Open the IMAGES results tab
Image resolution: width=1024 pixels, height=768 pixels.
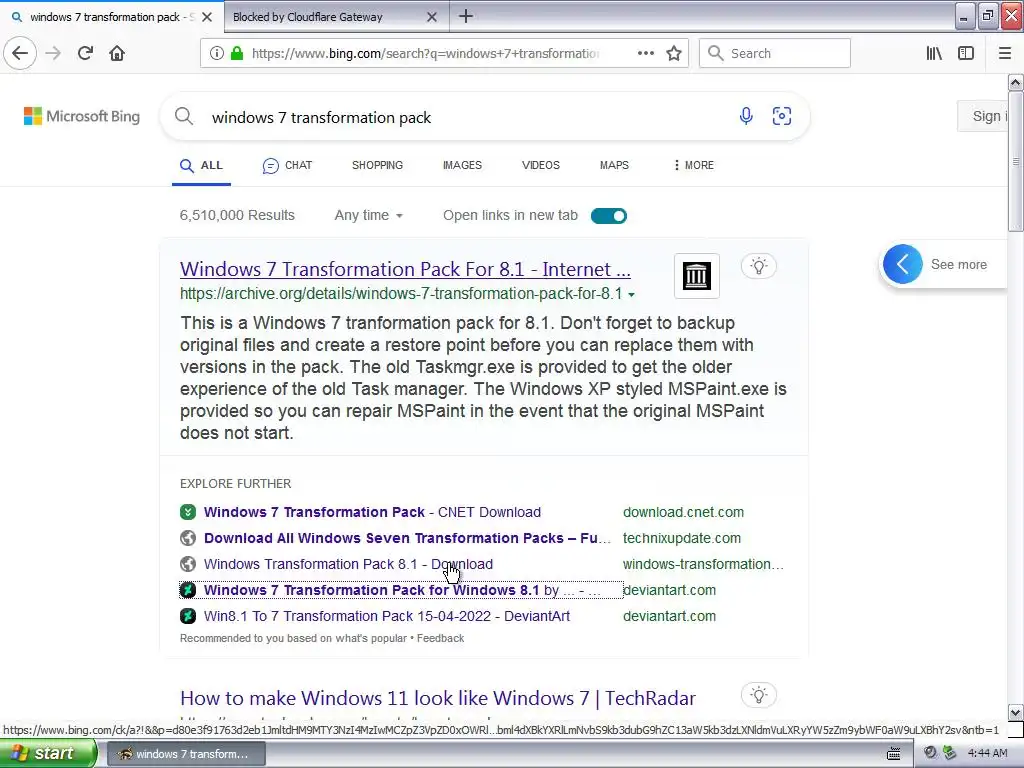pyautogui.click(x=462, y=165)
